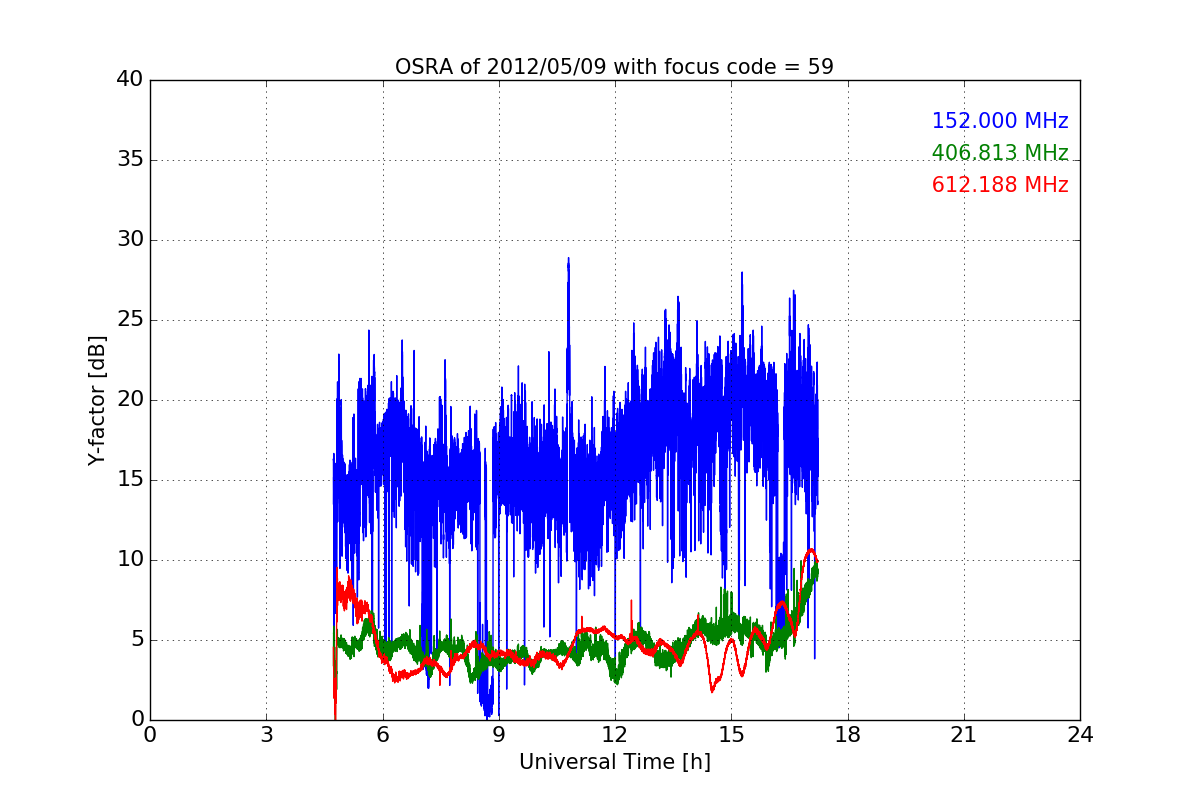
Task: Click the y-axis tick label 20
Action: [x=130, y=400]
